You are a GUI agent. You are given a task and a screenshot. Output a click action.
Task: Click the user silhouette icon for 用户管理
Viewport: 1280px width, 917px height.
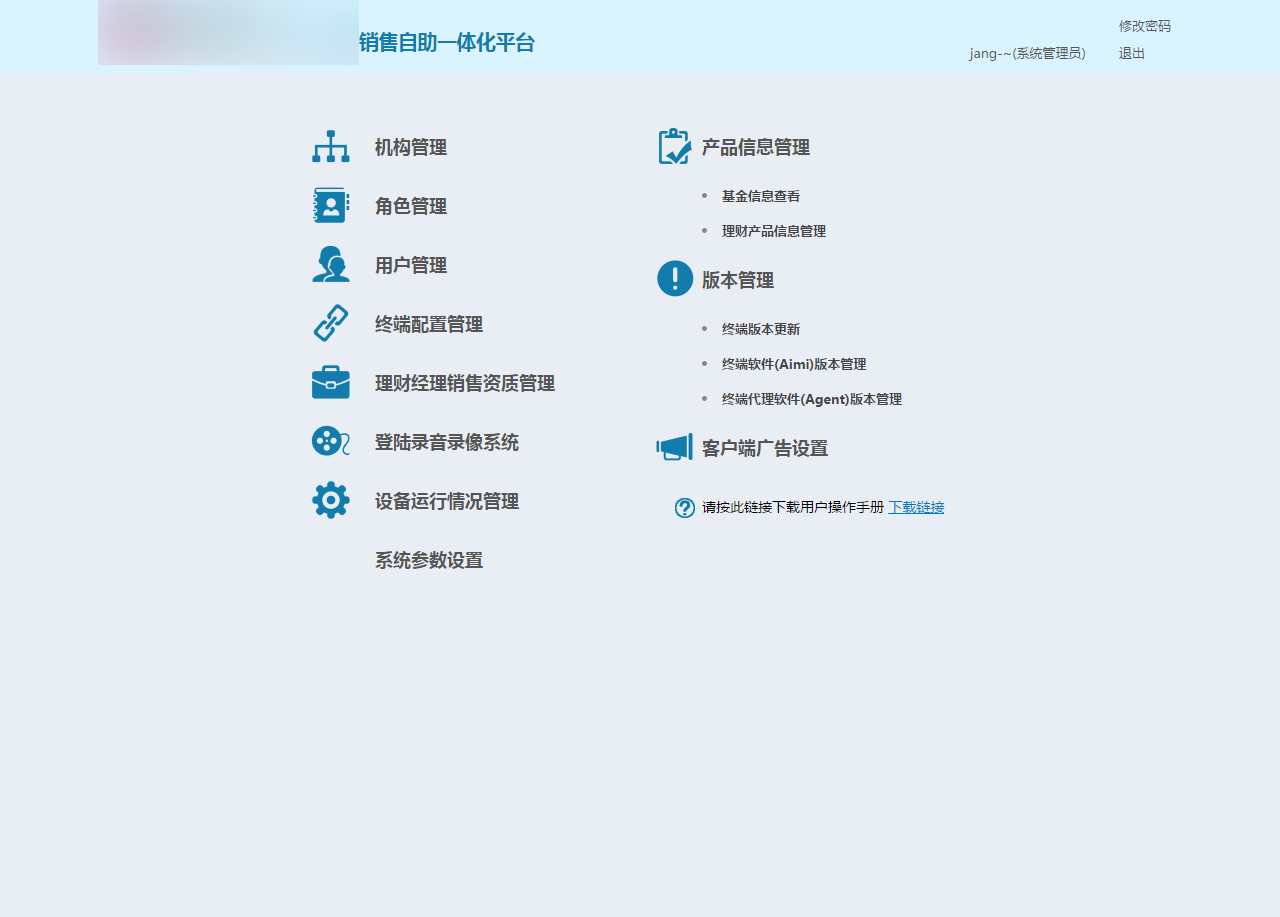(330, 265)
